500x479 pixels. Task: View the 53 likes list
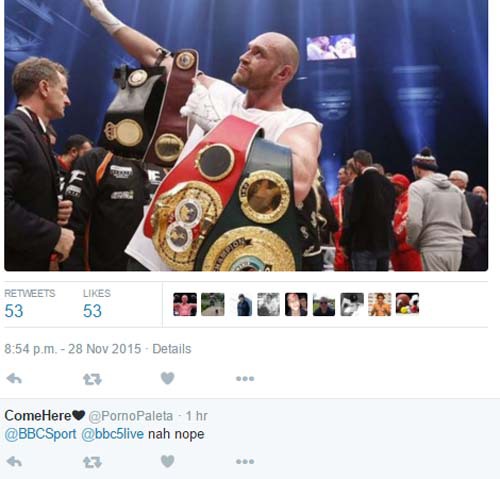pos(97,304)
